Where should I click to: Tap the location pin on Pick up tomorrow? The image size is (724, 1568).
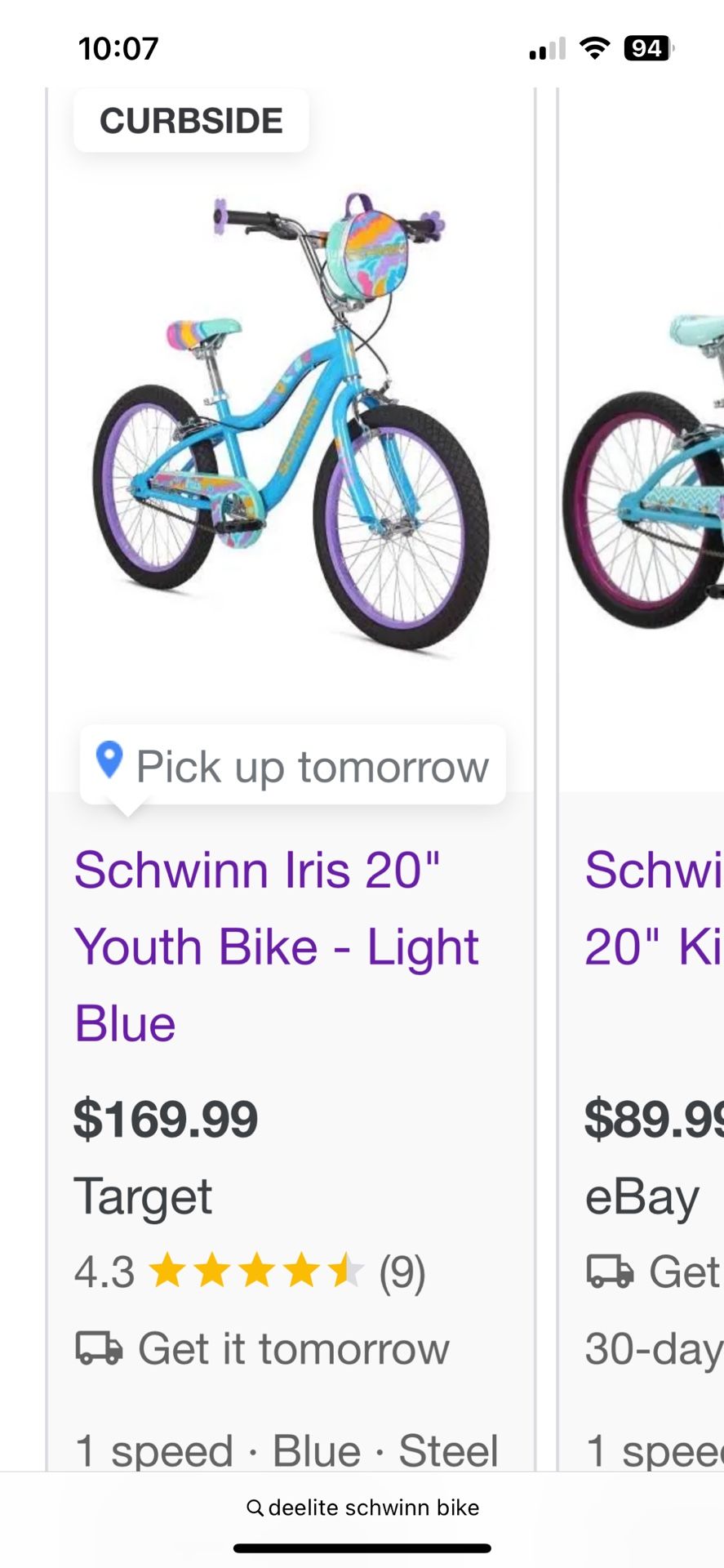(x=109, y=764)
